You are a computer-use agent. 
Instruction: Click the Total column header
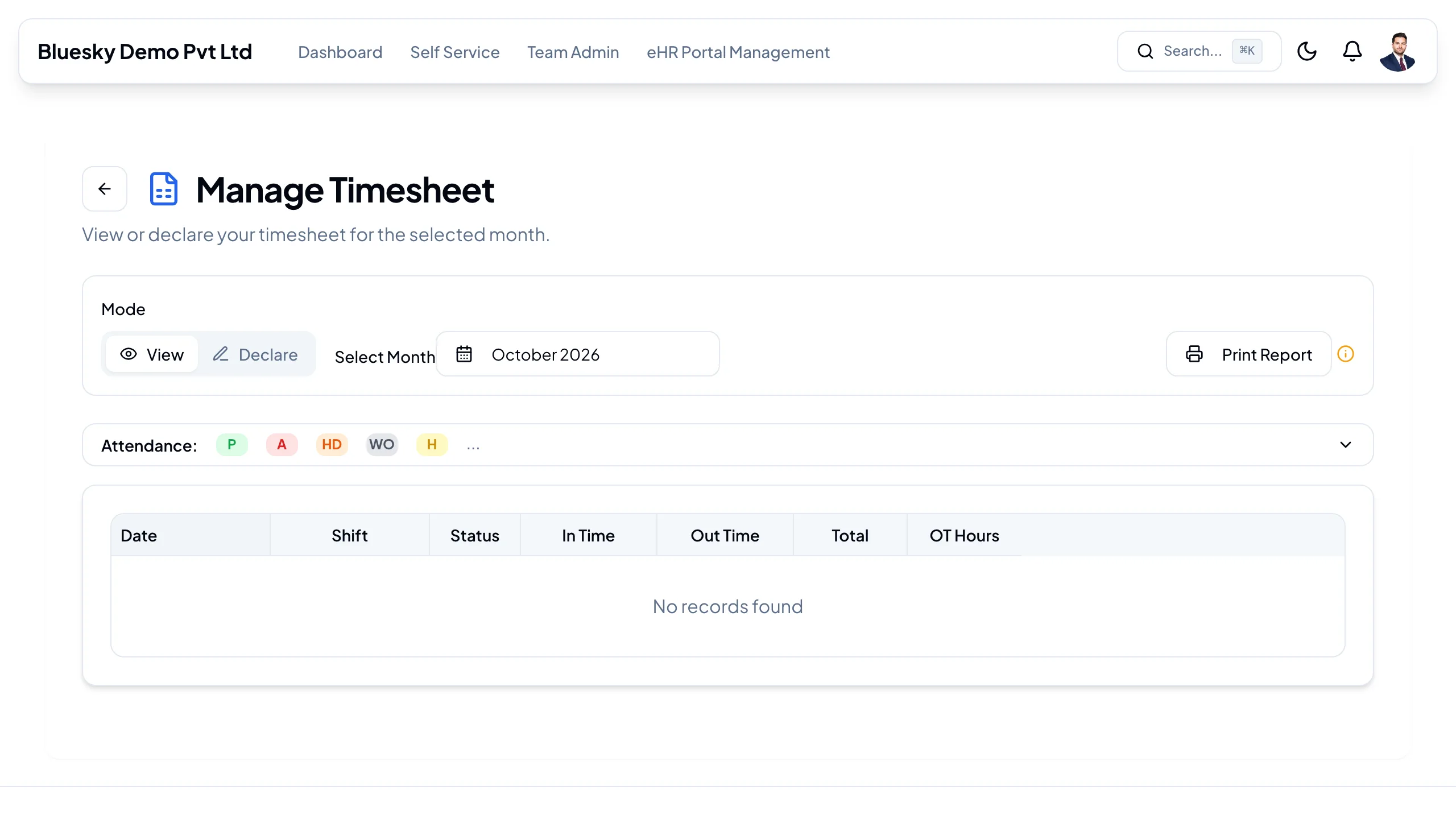point(850,535)
